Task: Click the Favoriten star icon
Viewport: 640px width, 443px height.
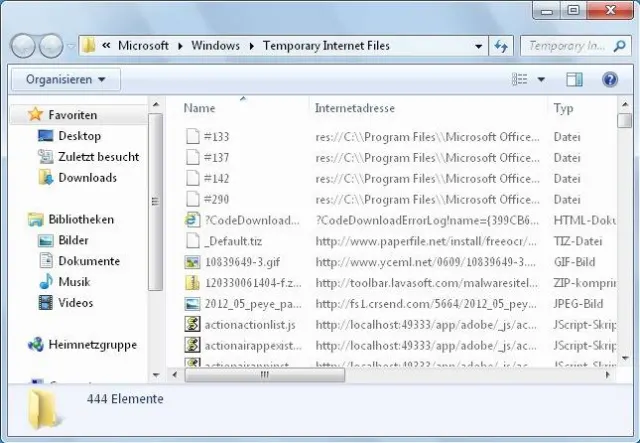Action: pyautogui.click(x=35, y=114)
